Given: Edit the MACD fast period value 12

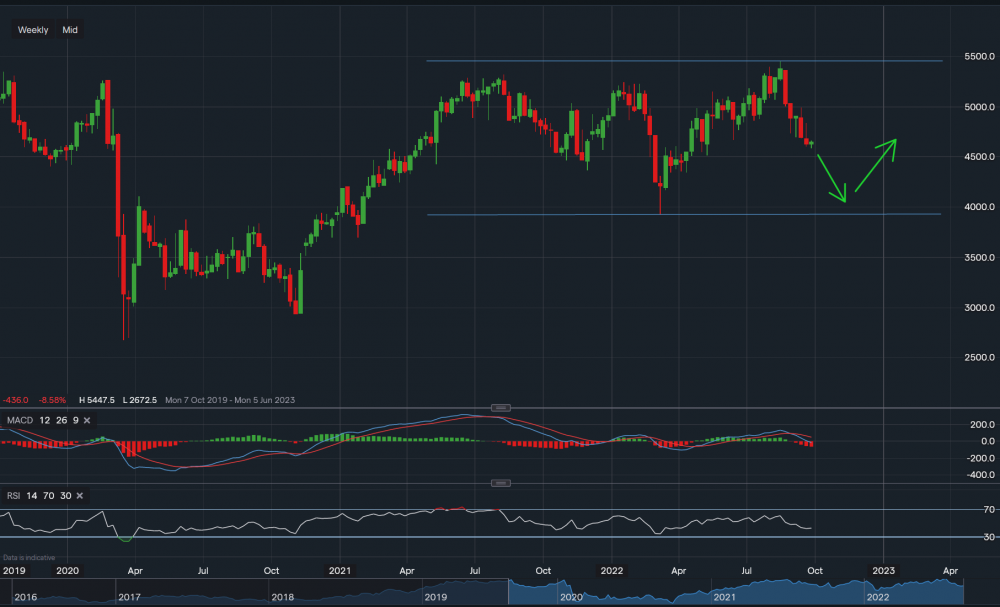Looking at the screenshot, I should pyautogui.click(x=44, y=421).
